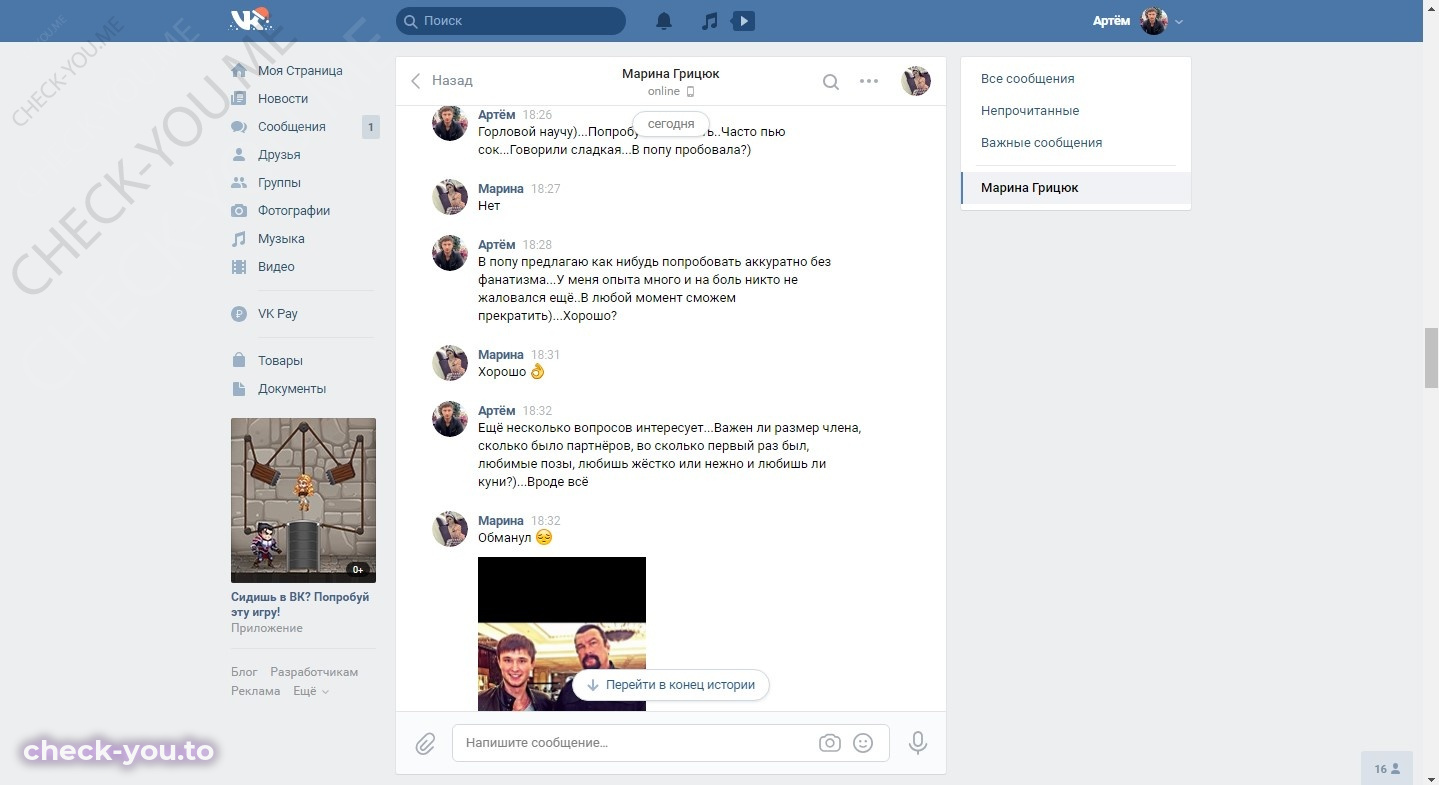The width and height of the screenshot is (1439, 785).
Task: Open Артём's avatar on the 18:28 message
Action: pyautogui.click(x=450, y=253)
